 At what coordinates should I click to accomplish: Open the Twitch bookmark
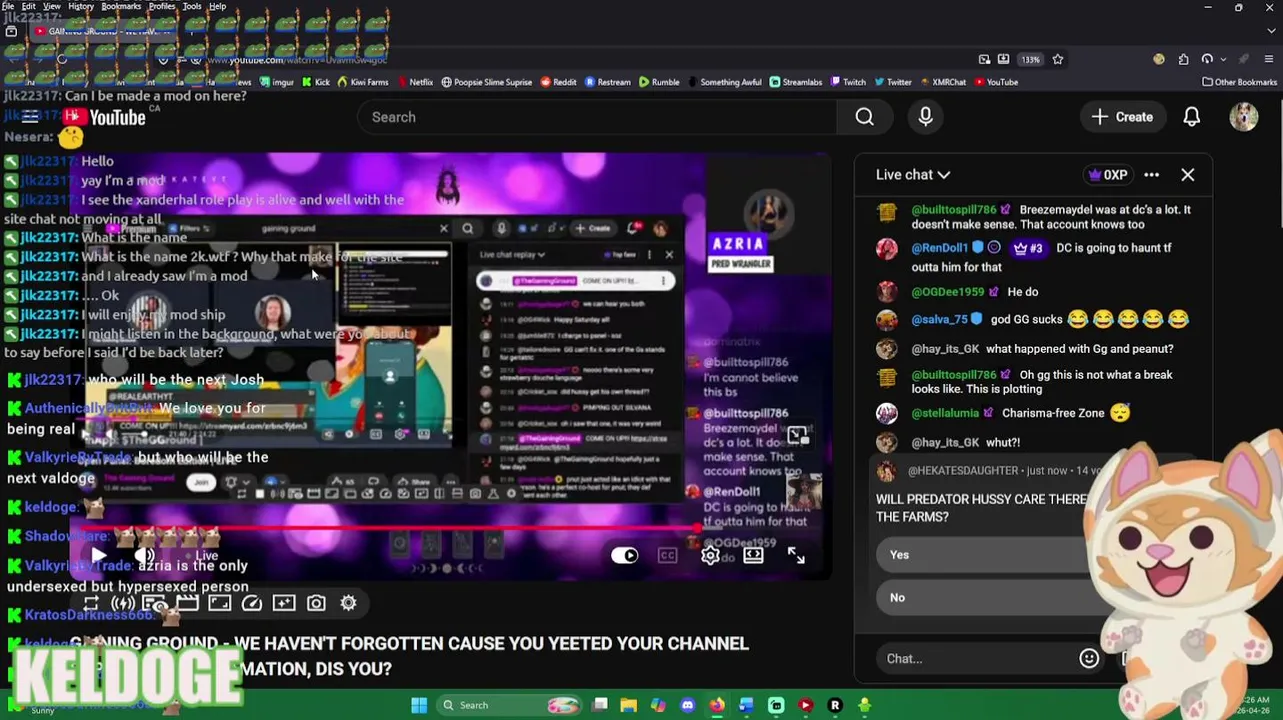point(847,82)
